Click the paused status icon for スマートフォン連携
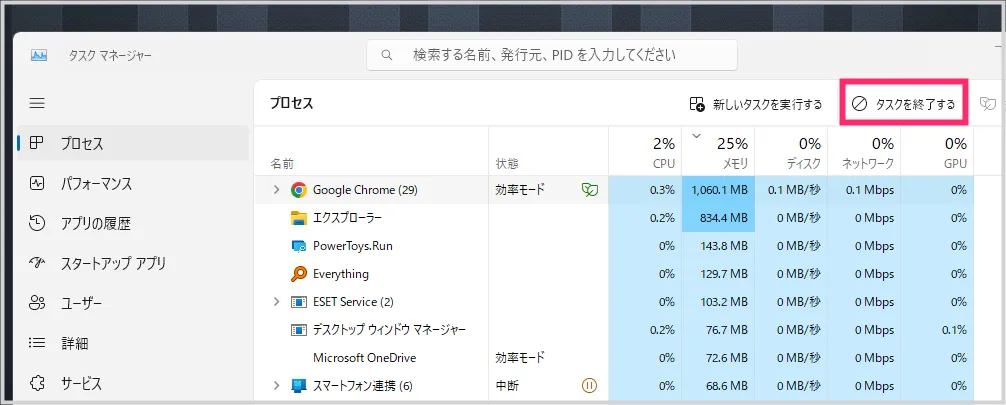Viewport: 1006px width, 405px height. 589,386
